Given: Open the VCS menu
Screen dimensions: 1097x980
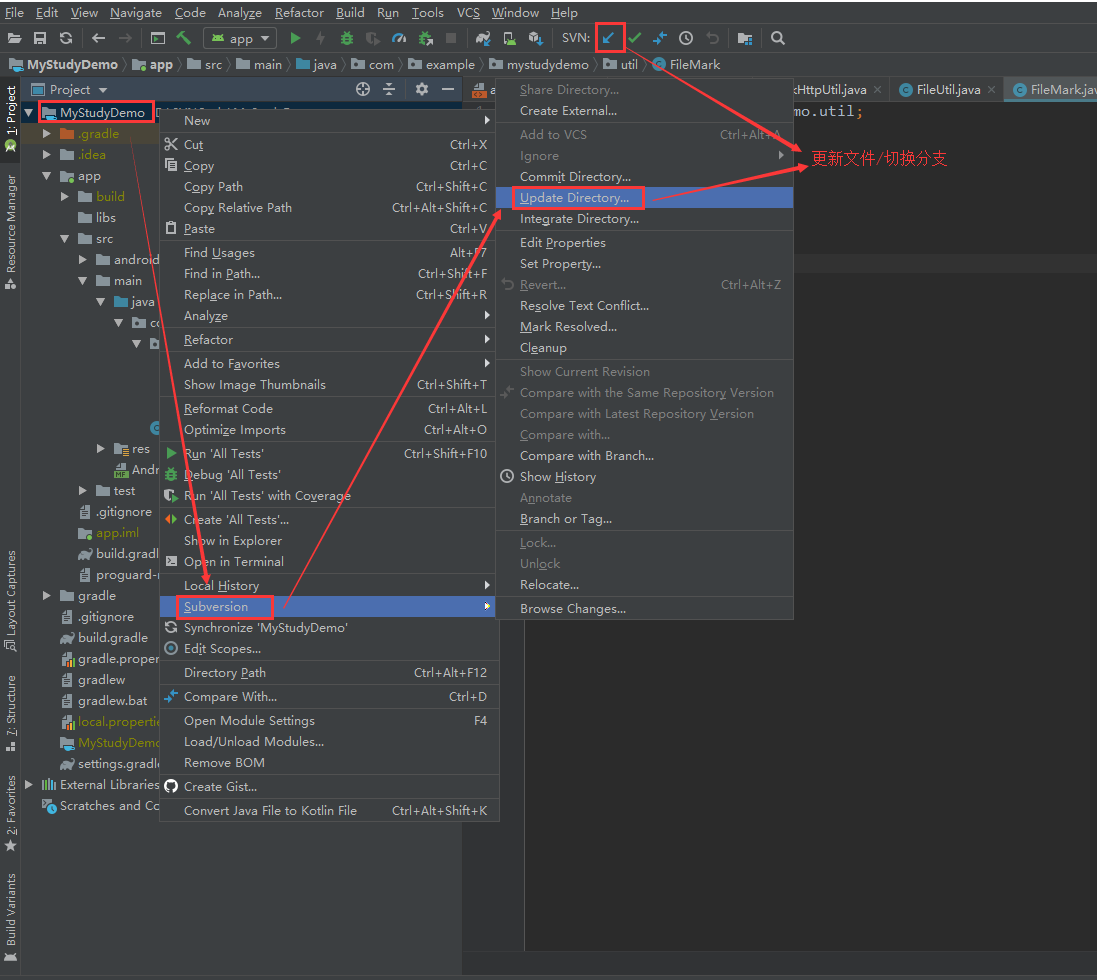Looking at the screenshot, I should [468, 13].
